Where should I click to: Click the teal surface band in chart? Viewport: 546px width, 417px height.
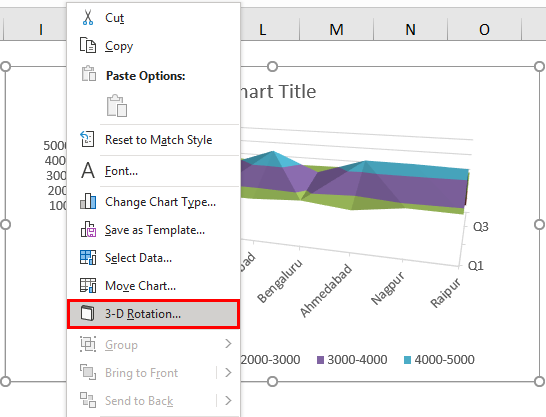pos(418,170)
